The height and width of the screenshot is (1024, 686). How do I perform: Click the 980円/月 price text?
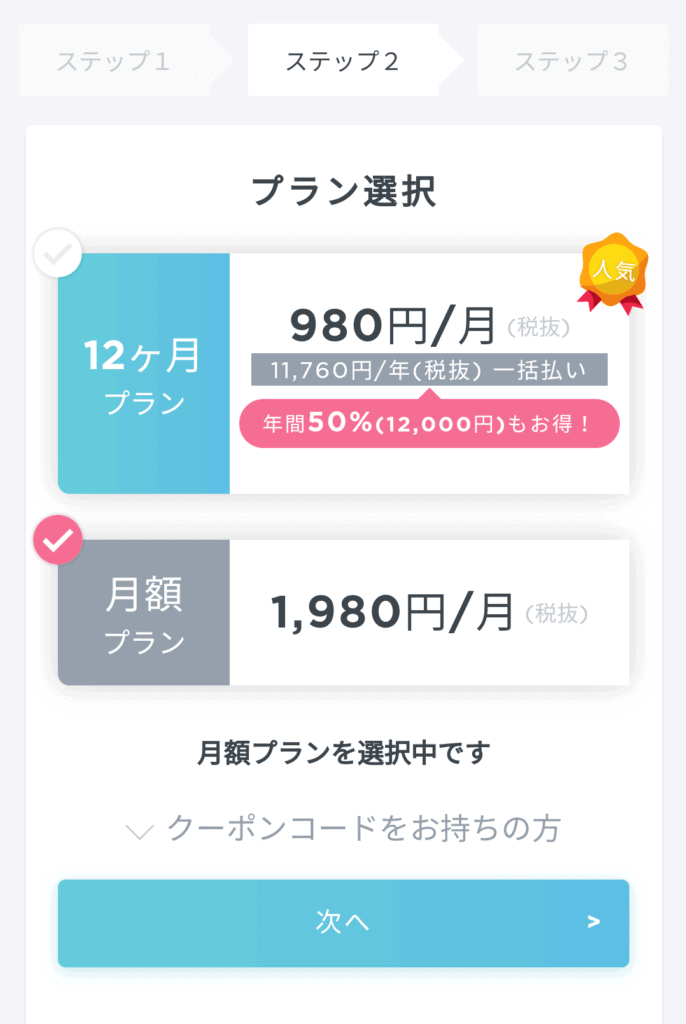(393, 325)
